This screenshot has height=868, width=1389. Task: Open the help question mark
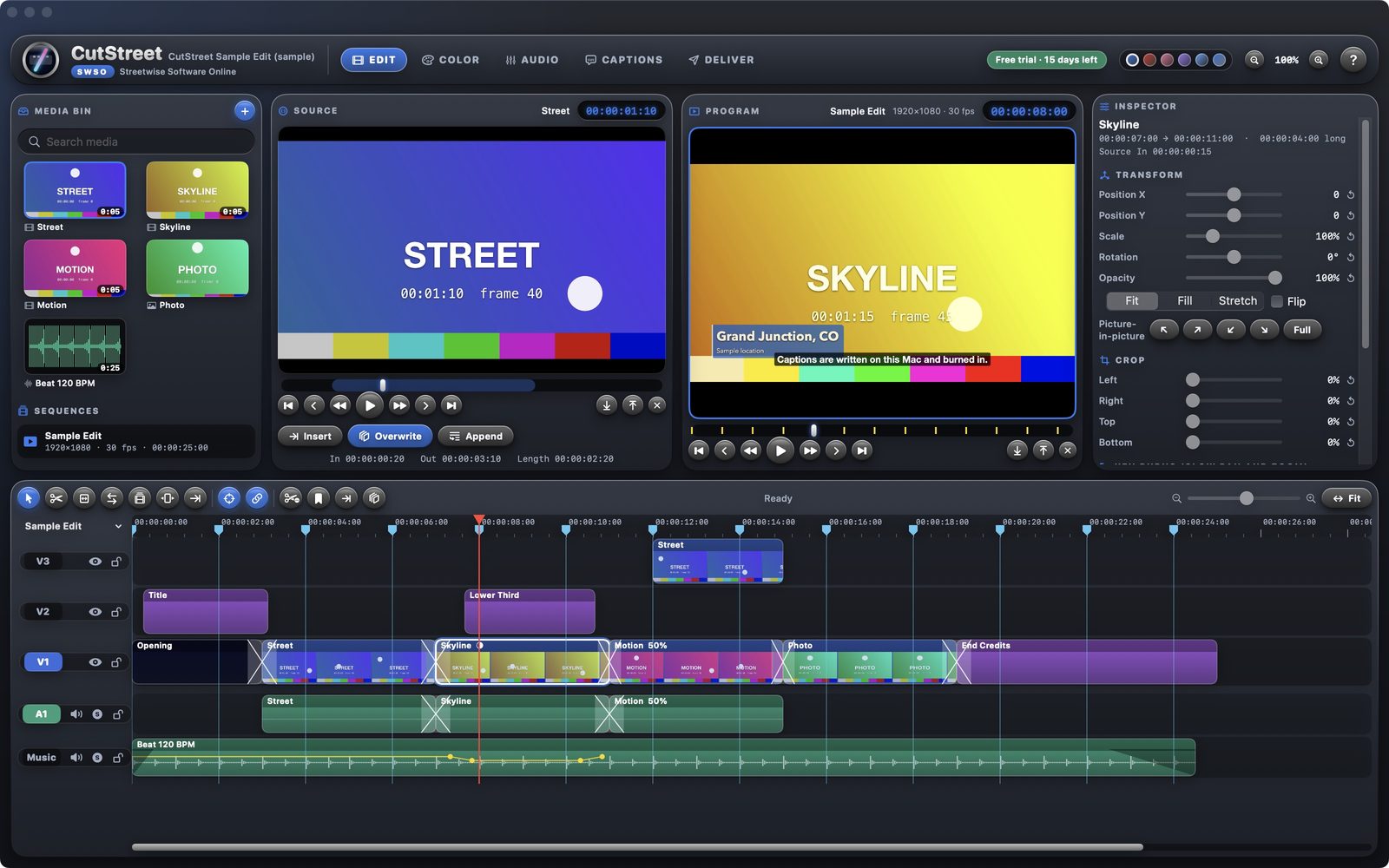pos(1353,59)
